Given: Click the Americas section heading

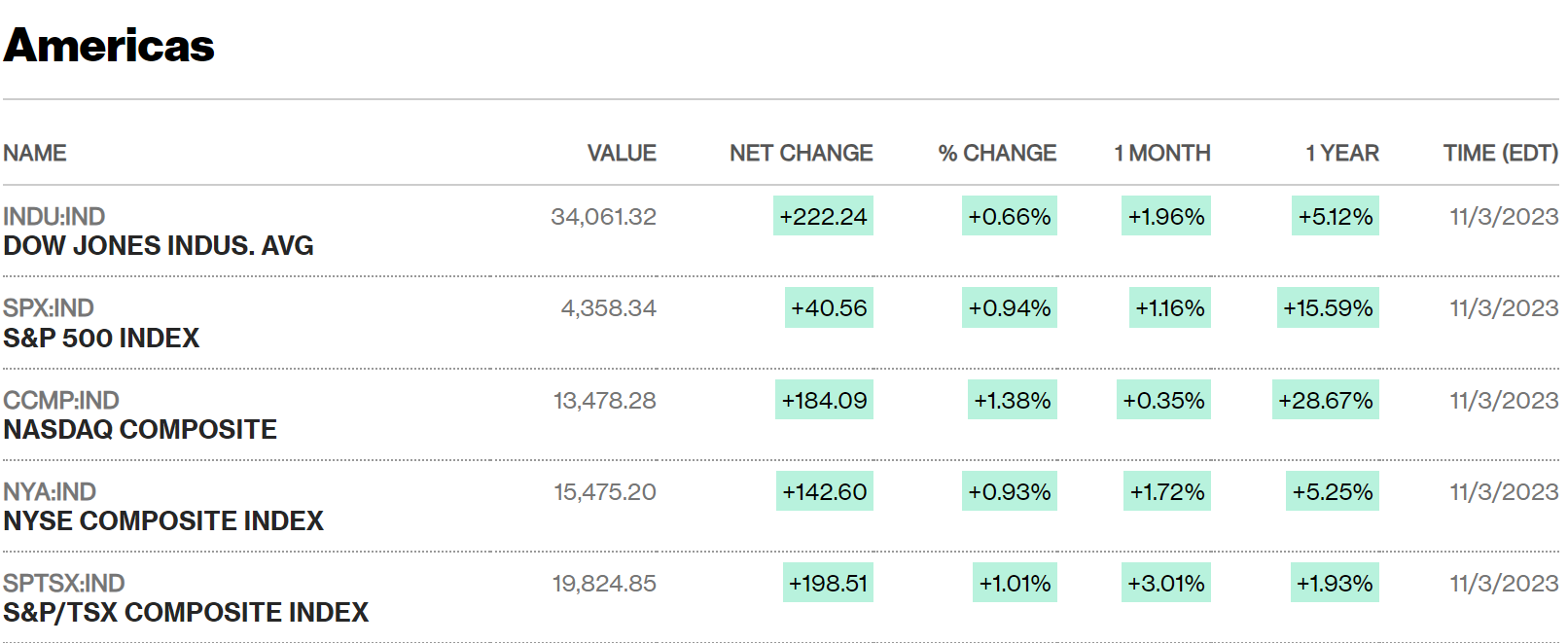Looking at the screenshot, I should pos(109,46).
